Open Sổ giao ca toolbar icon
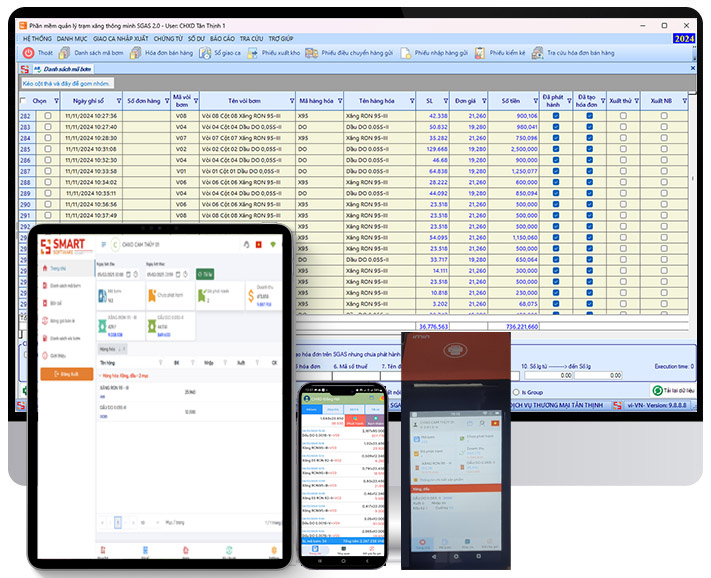Viewport: 711px width, 578px height. pos(205,53)
